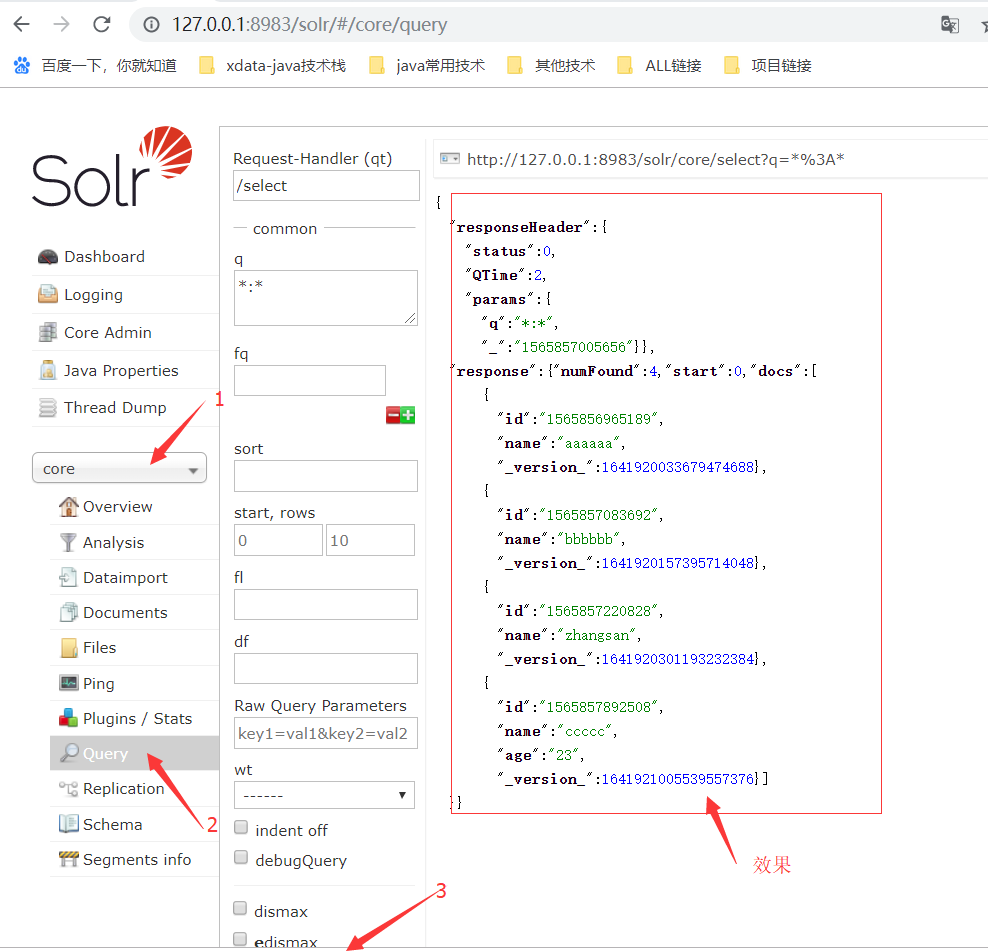Open Dataimport

point(125,578)
